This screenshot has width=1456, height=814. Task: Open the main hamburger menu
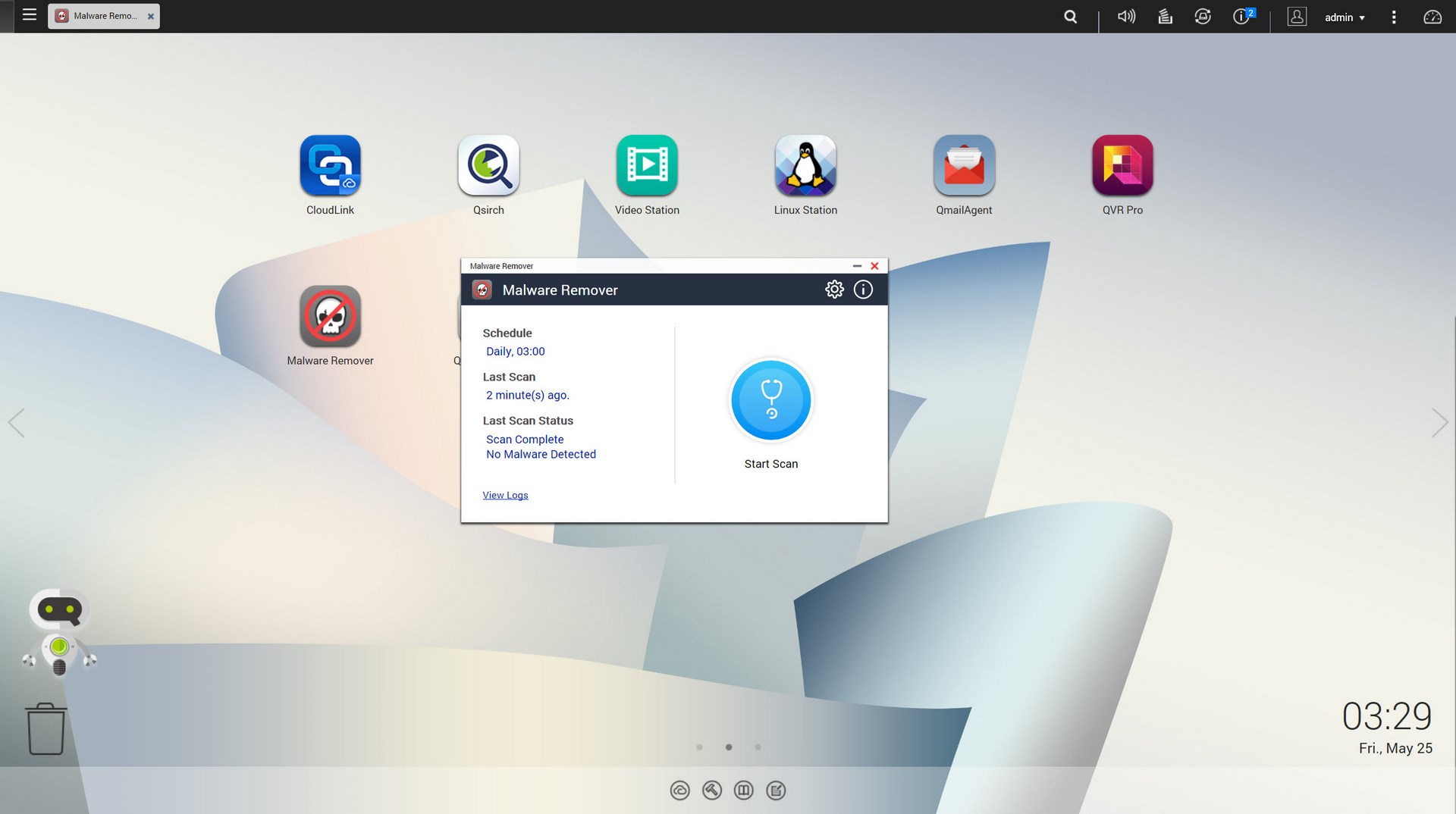[30, 15]
